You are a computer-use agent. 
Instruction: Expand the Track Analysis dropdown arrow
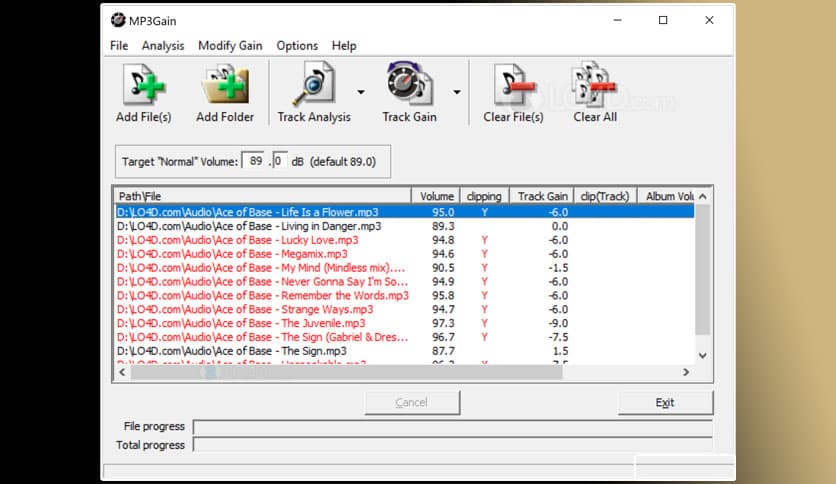click(x=361, y=92)
